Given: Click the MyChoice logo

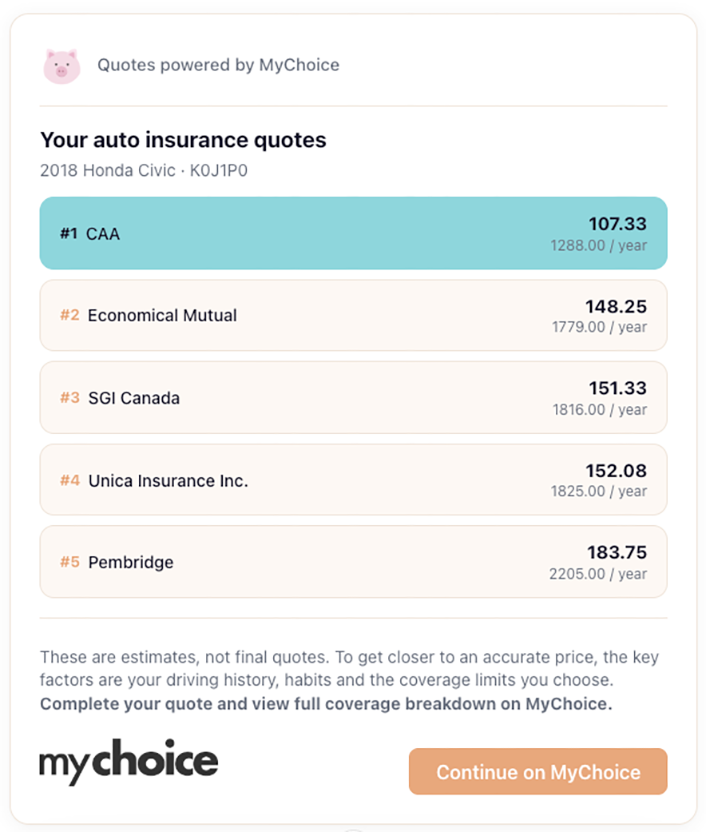Looking at the screenshot, I should [128, 762].
